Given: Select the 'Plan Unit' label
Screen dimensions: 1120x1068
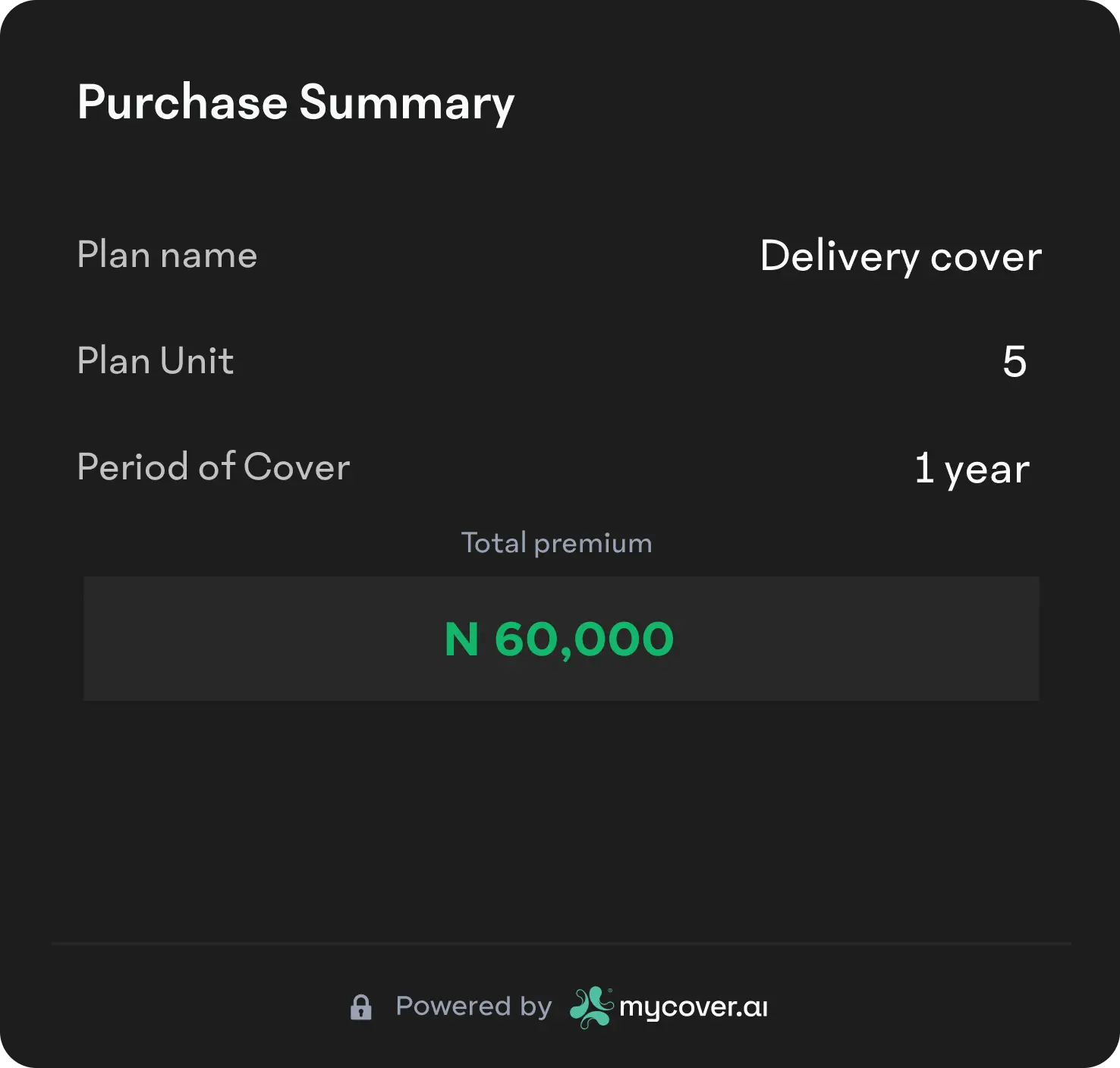Looking at the screenshot, I should pos(155,361).
